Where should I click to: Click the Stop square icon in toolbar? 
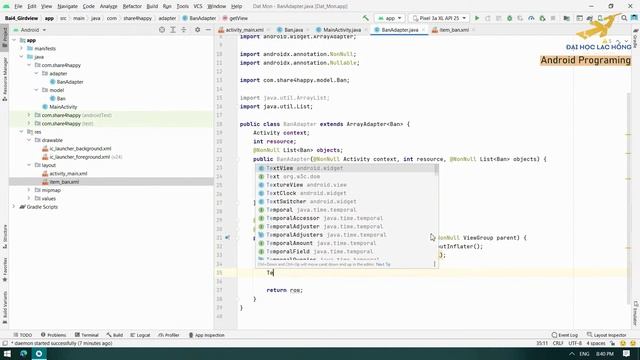pyautogui.click(x=553, y=18)
